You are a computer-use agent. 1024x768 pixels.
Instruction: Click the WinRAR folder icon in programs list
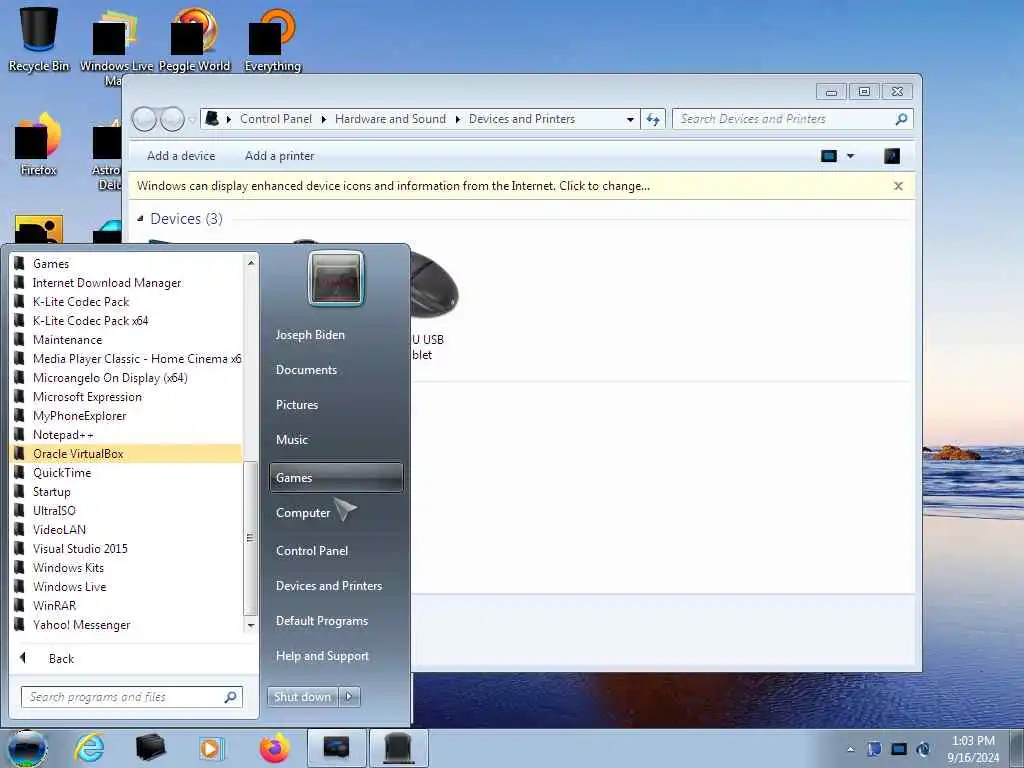point(20,605)
